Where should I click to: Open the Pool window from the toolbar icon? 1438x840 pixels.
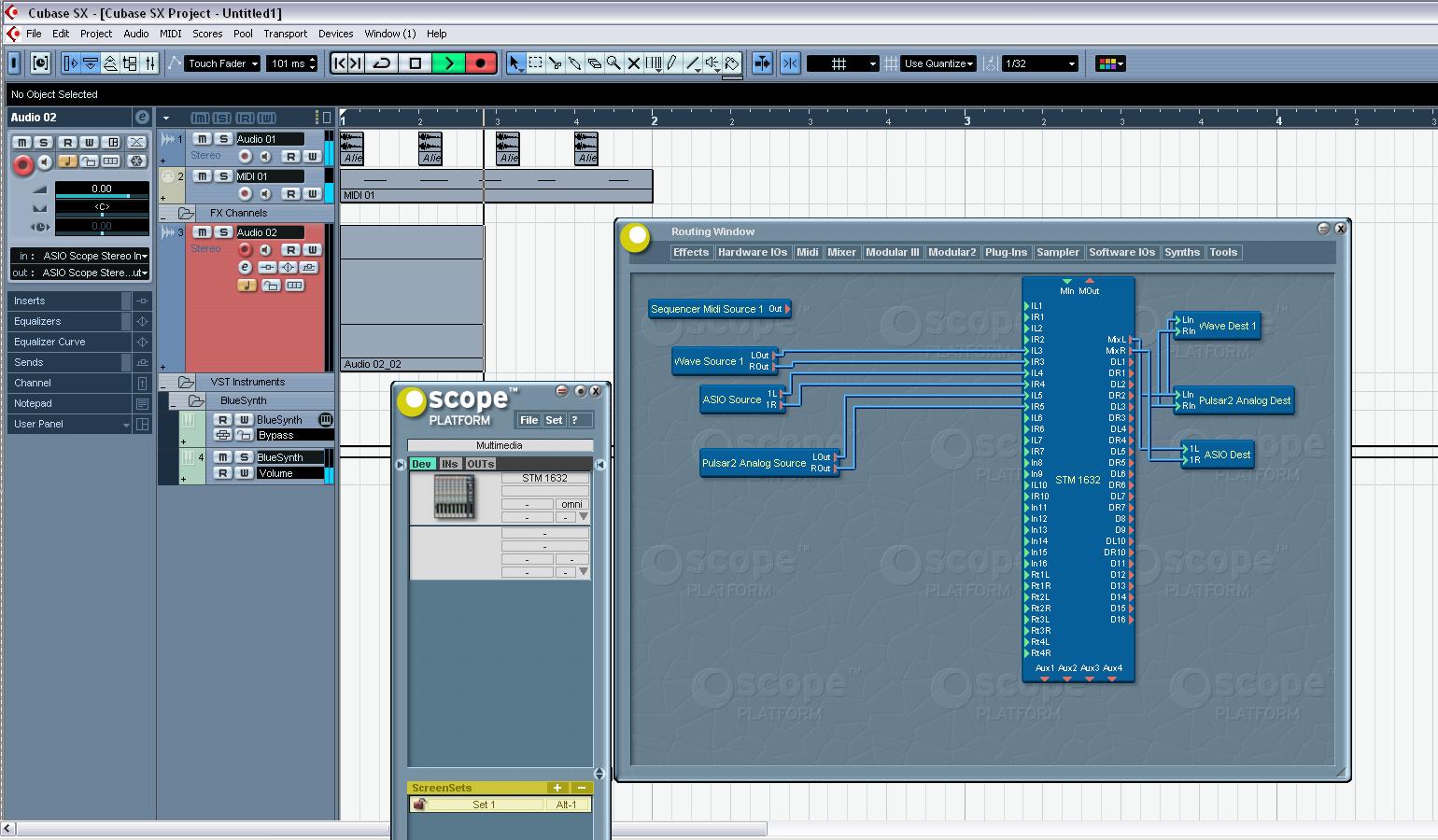click(x=130, y=63)
